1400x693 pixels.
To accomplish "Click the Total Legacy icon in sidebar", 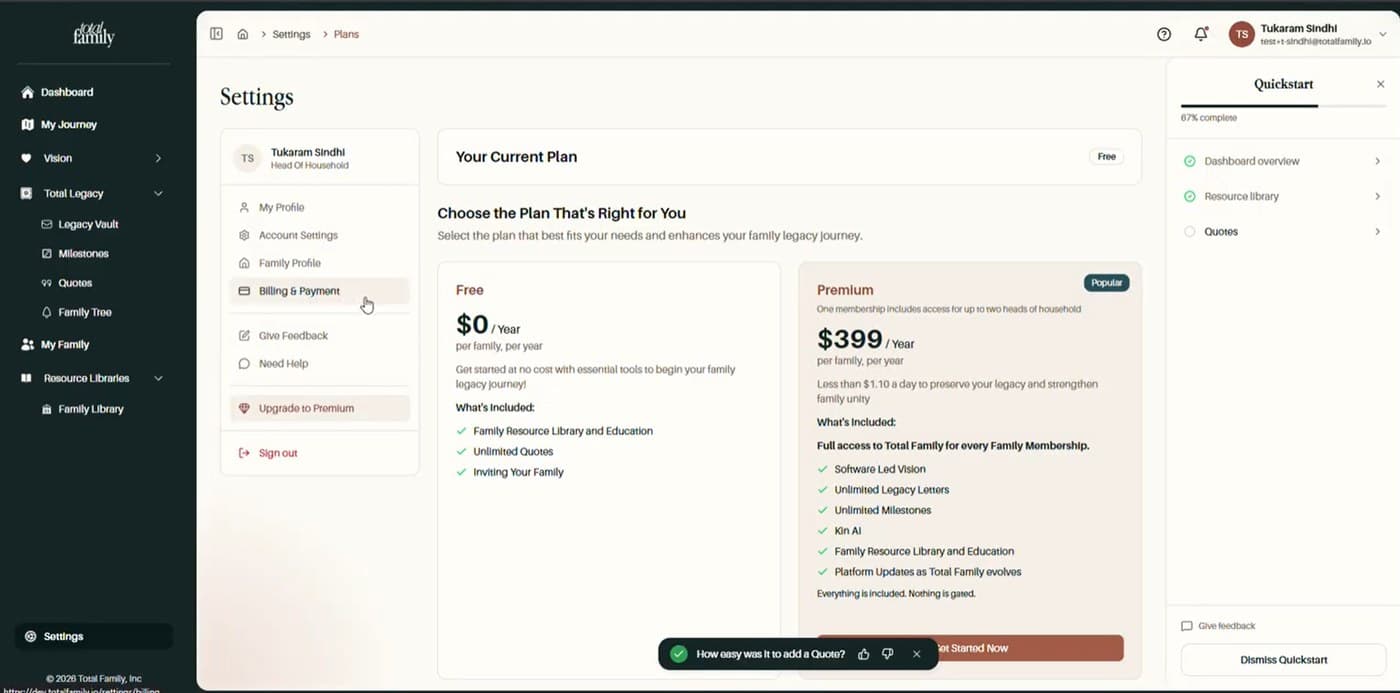I will [x=27, y=194].
